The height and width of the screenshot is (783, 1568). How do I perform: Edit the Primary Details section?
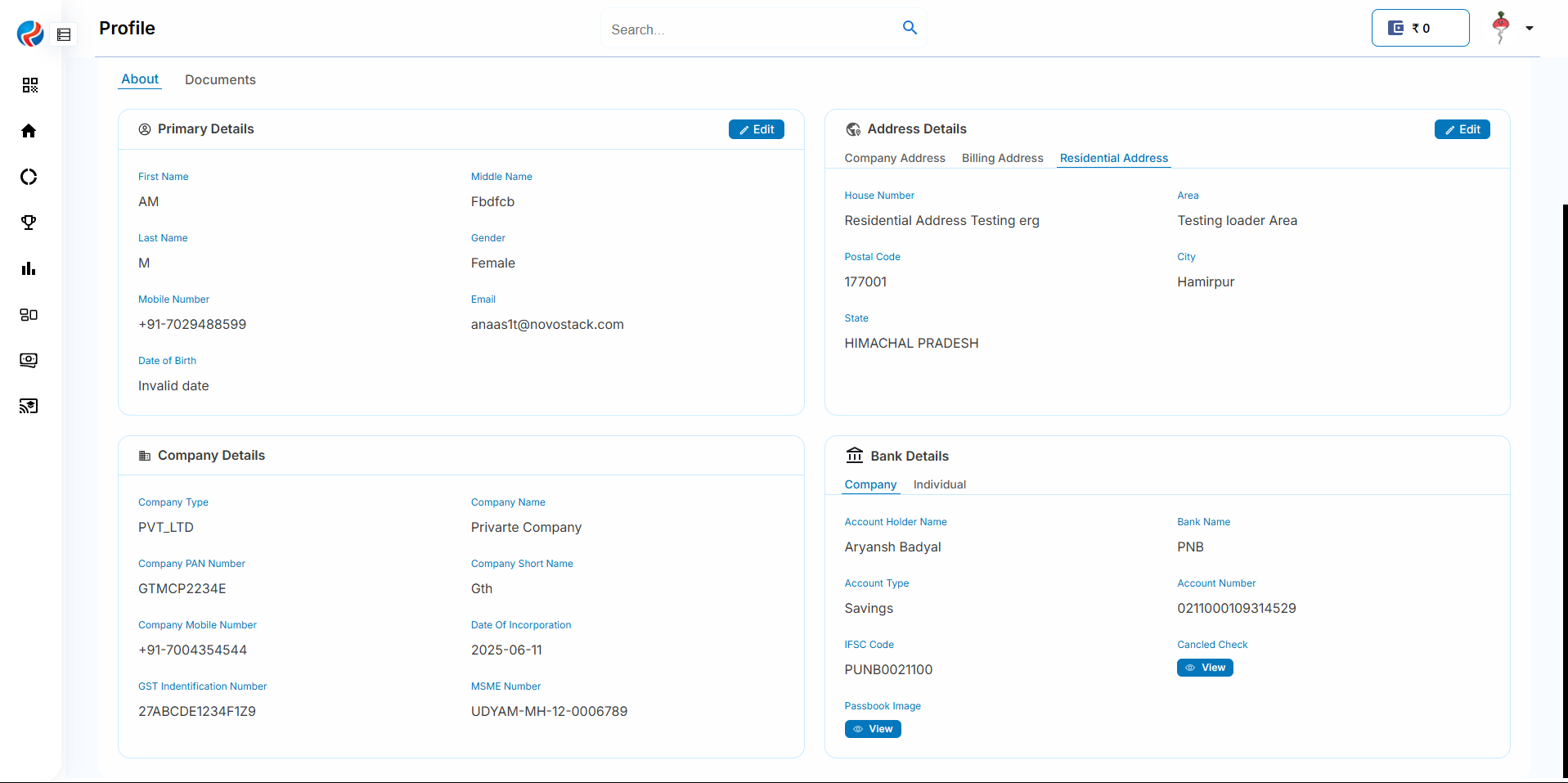756,129
